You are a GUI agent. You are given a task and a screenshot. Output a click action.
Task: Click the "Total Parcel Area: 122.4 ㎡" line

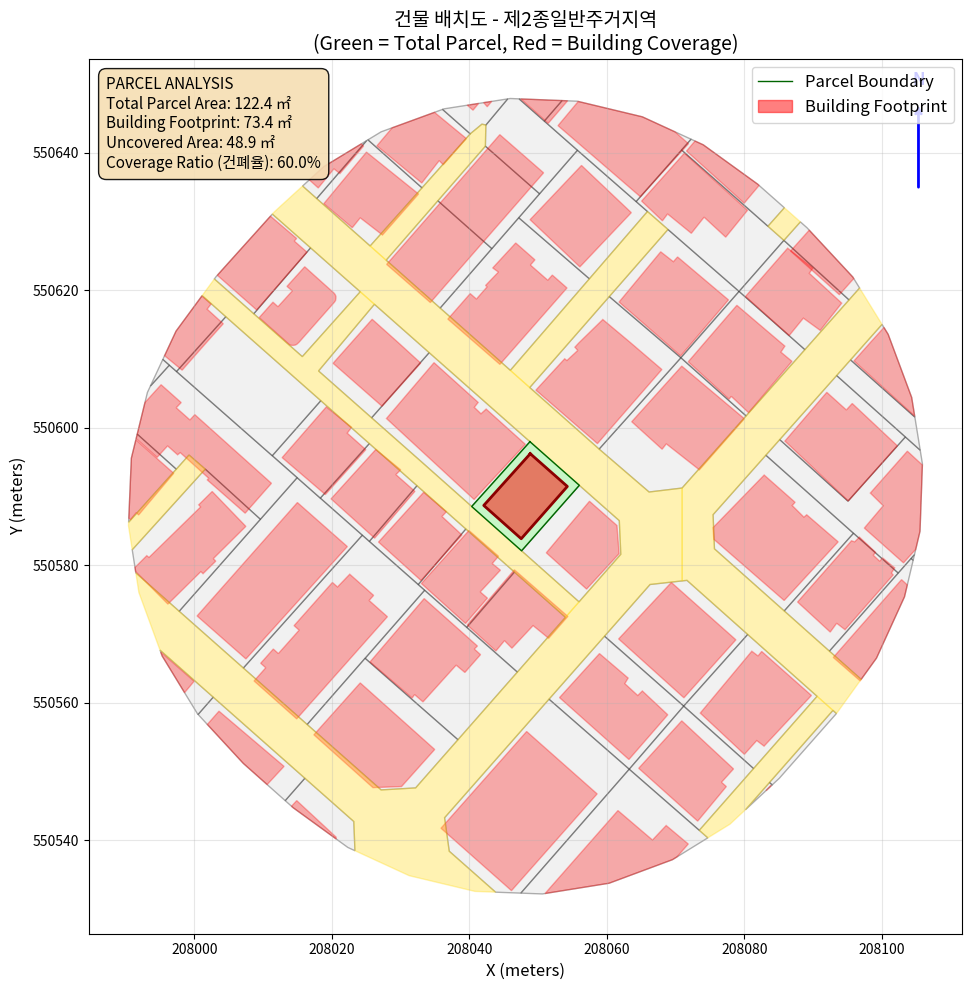click(198, 103)
